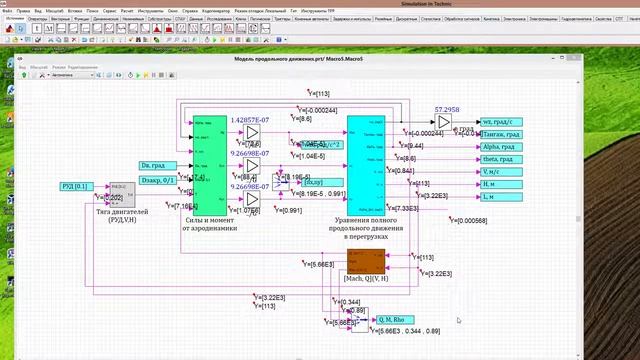Viewport: 640px width, 360px height.
Task: Select the first red bell-curve source block
Action: click(x=157, y=29)
